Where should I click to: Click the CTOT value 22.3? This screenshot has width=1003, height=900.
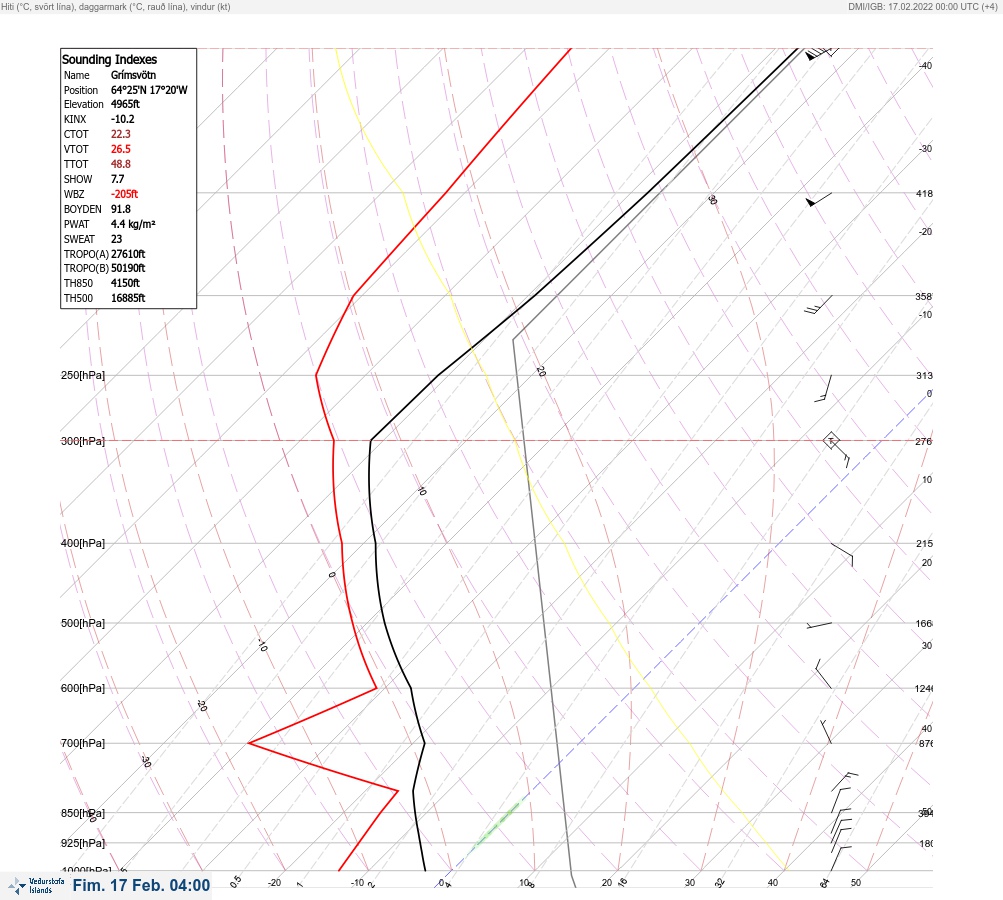120,134
